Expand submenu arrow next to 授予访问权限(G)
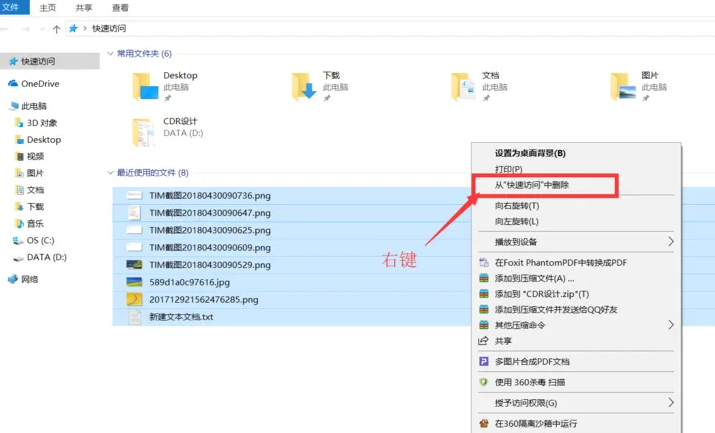 point(671,403)
